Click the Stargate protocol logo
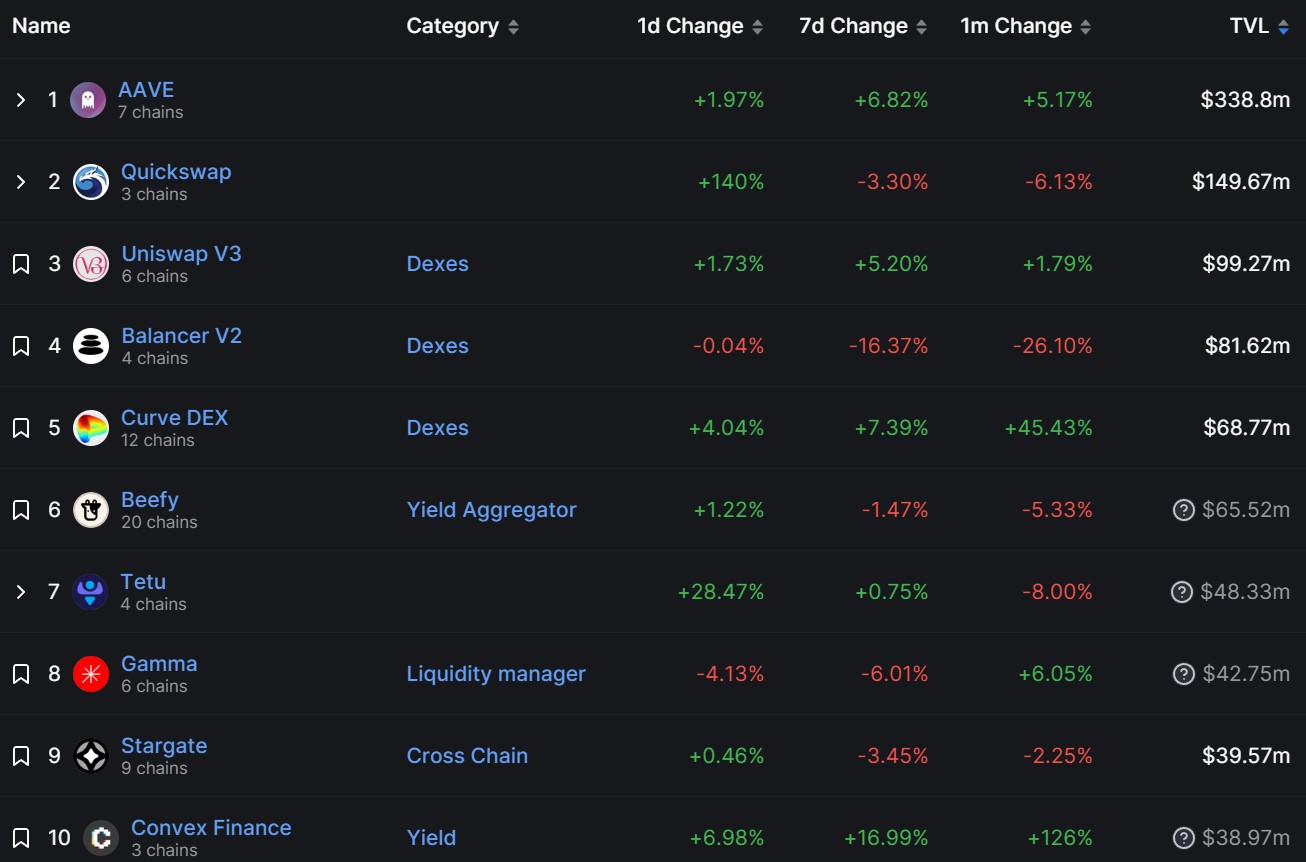Screen dimensions: 1306x862 [x=90, y=755]
